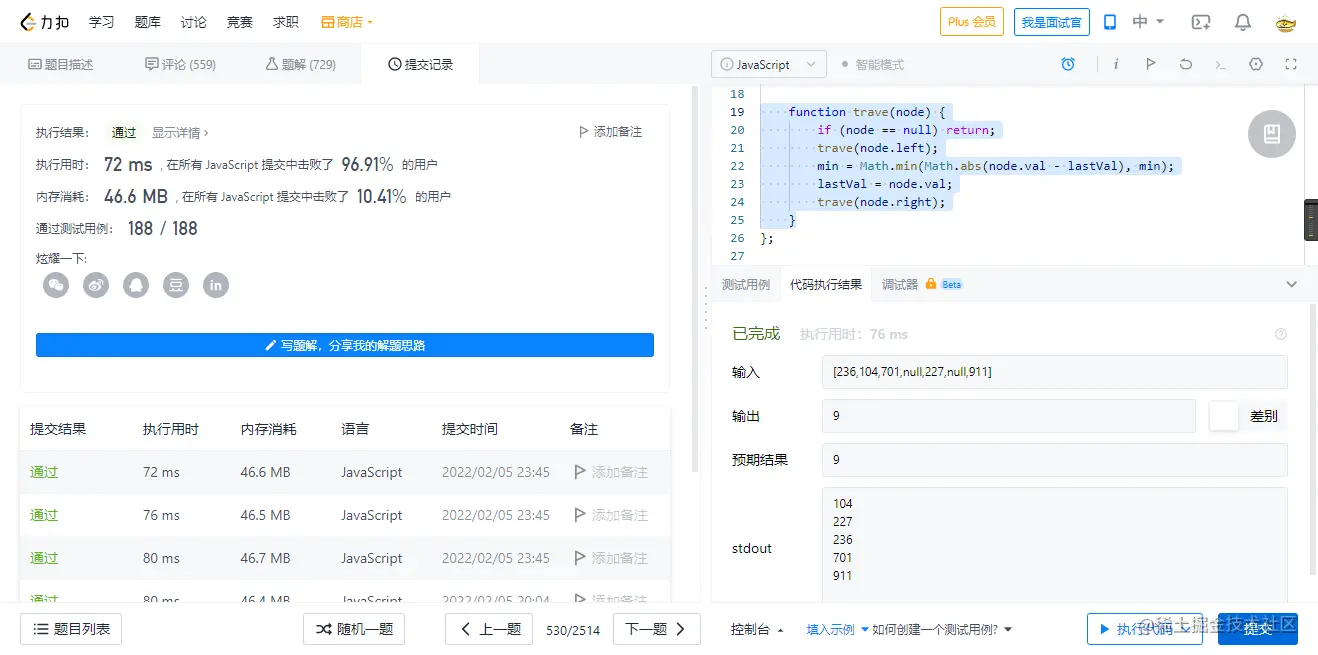Click 随机一题 random problem button
This screenshot has height=655, width=1318.
pos(354,629)
